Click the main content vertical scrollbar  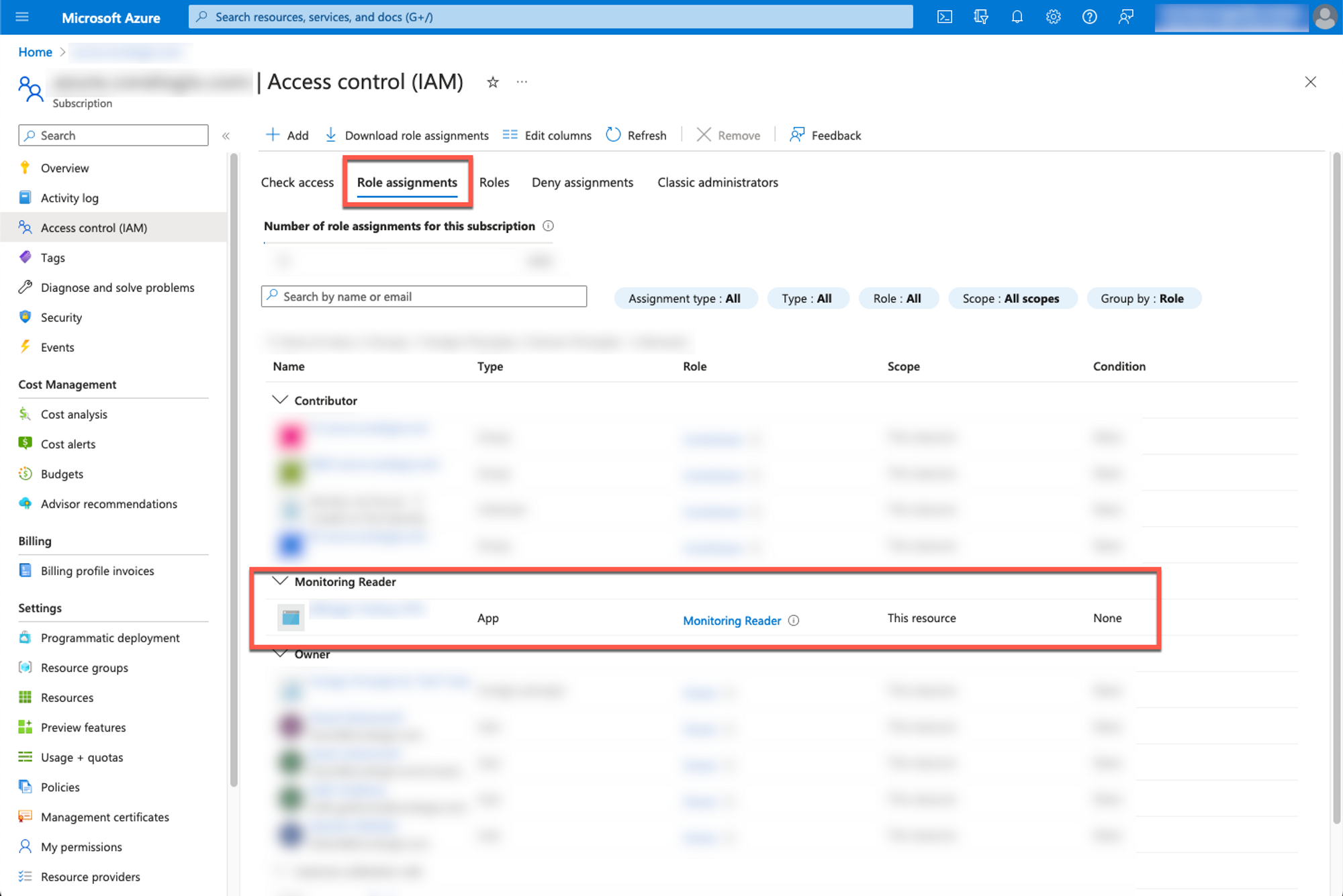[x=1336, y=488]
